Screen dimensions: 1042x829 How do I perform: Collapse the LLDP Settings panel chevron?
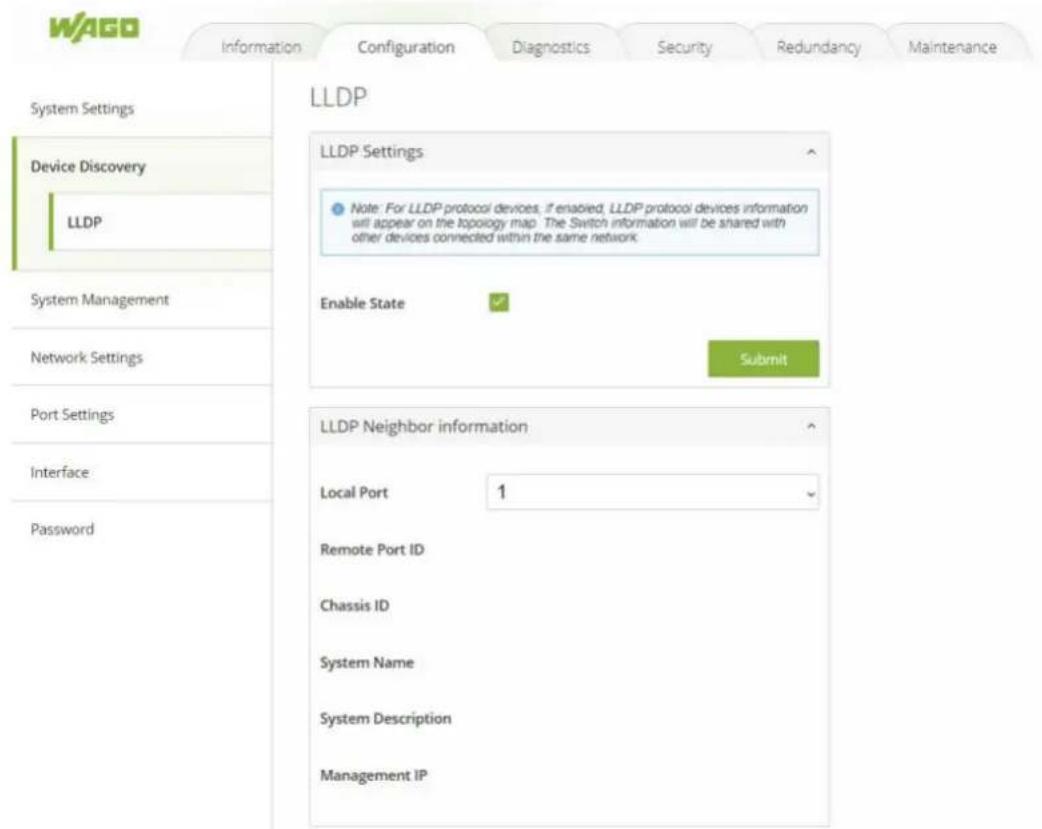[811, 152]
